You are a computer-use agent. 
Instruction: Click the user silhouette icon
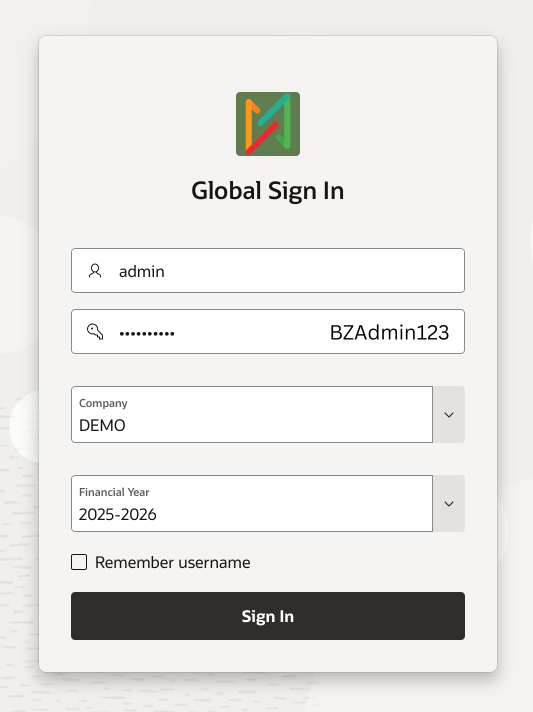click(95, 271)
